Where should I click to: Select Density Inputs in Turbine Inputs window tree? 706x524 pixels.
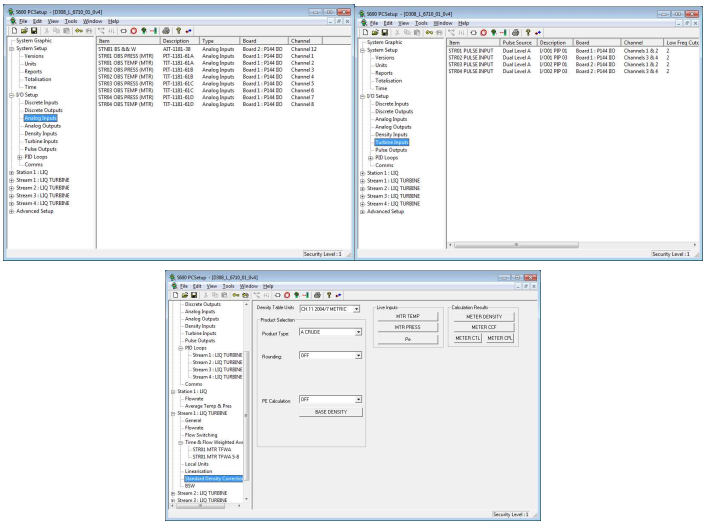391,135
